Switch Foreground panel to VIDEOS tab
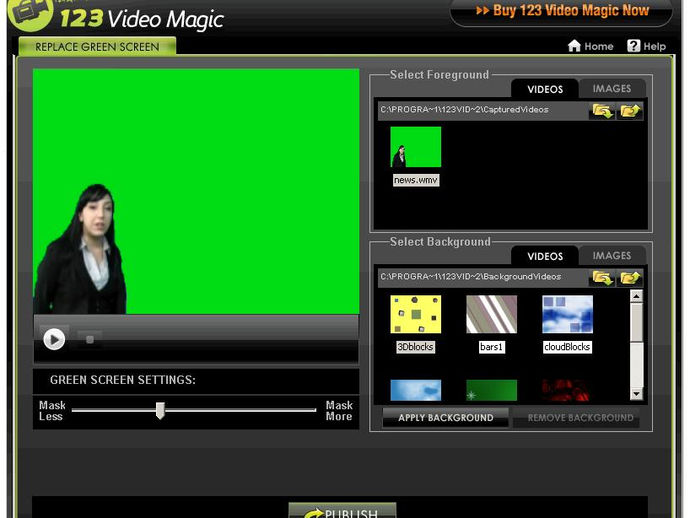The image size is (690, 518). point(545,89)
